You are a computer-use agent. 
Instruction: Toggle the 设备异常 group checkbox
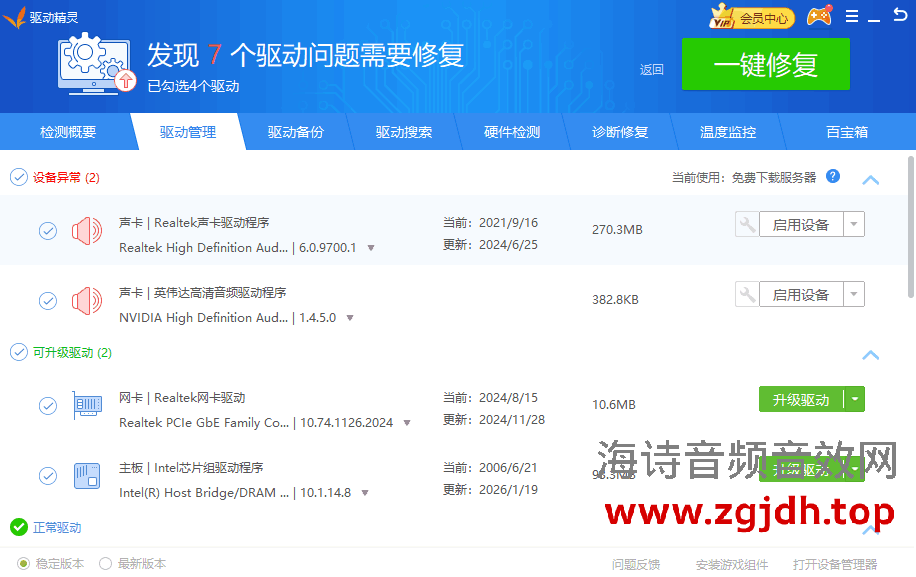pos(19,177)
